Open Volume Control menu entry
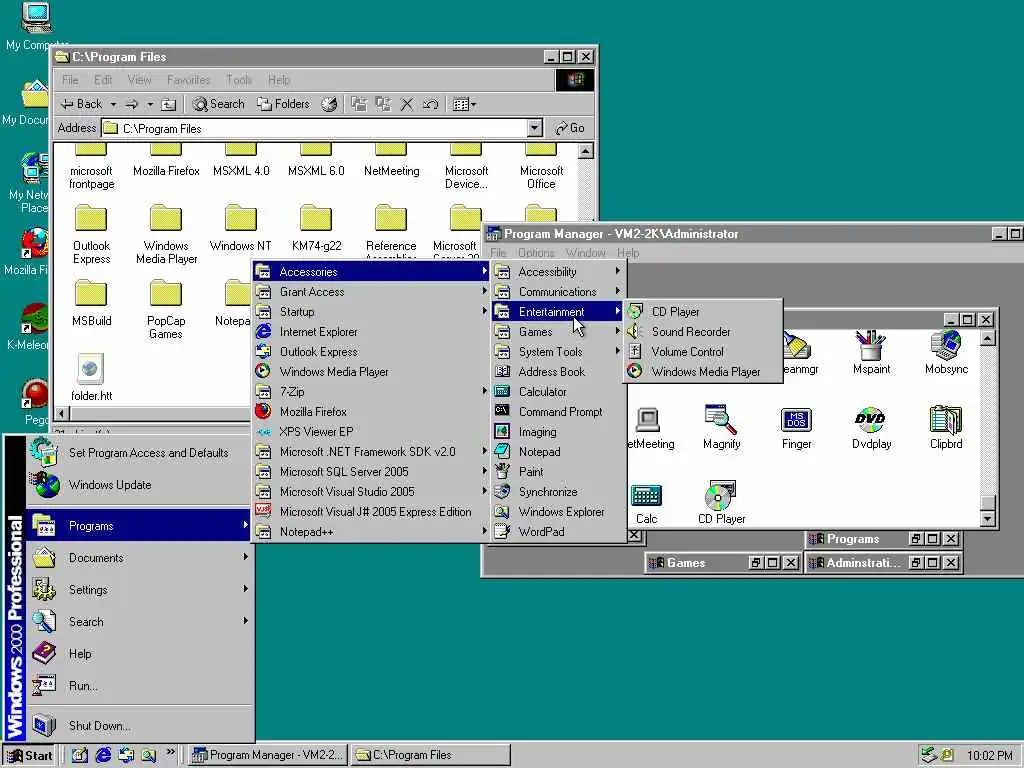The width and height of the screenshot is (1024, 768). 703,351
